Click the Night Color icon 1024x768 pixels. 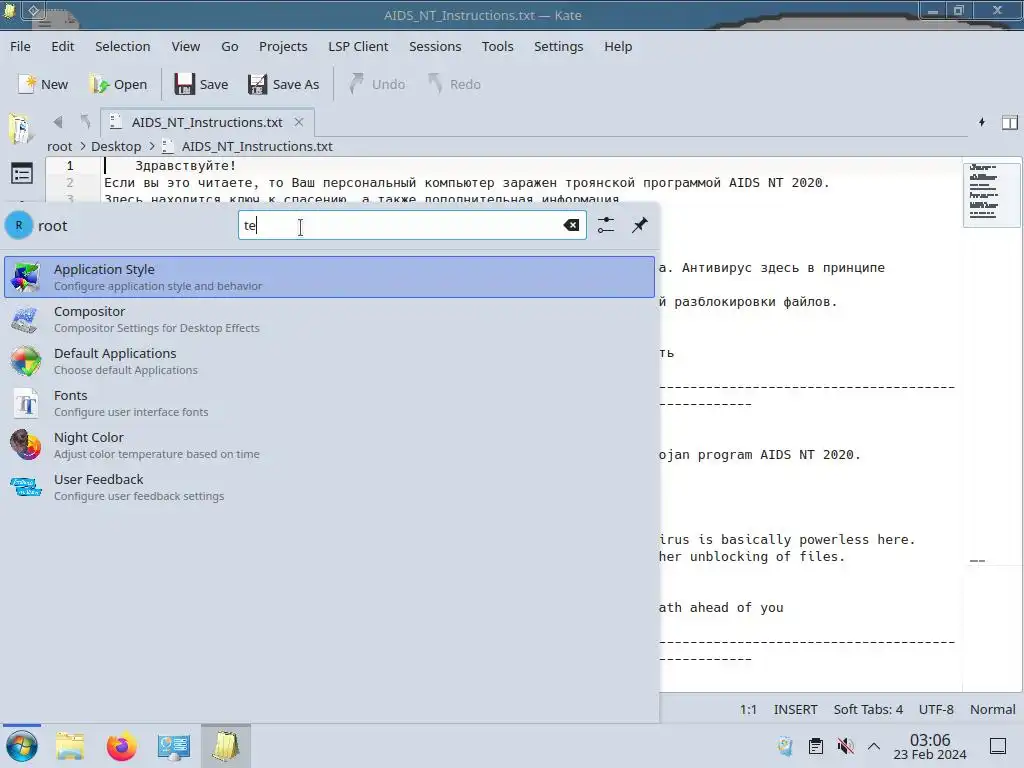click(x=25, y=445)
